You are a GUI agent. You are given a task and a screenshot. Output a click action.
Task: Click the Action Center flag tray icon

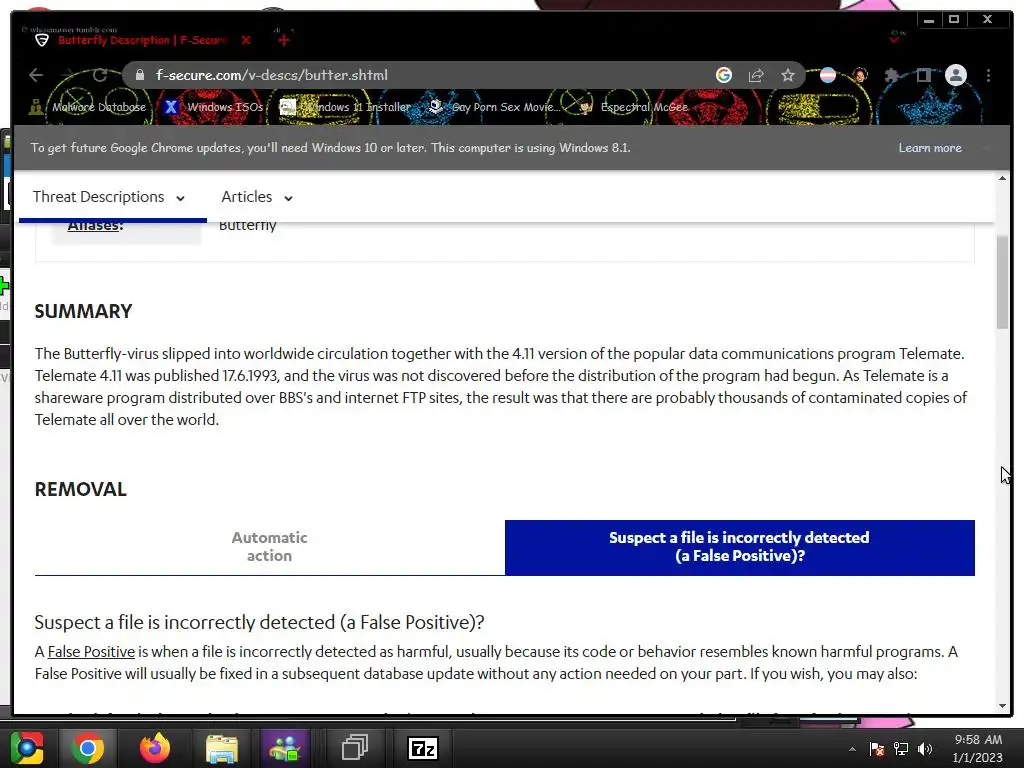[876, 749]
